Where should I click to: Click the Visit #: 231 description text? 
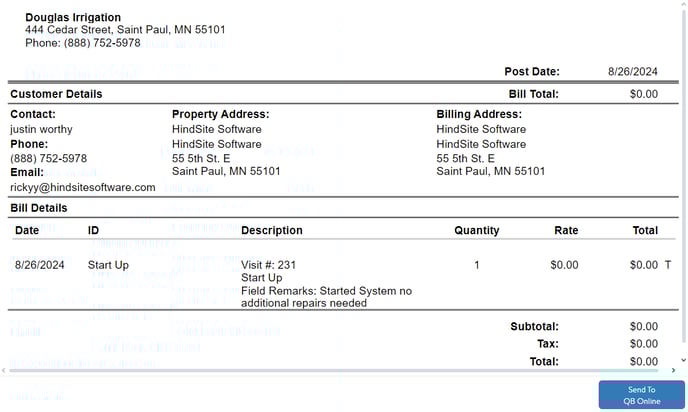[x=269, y=265]
